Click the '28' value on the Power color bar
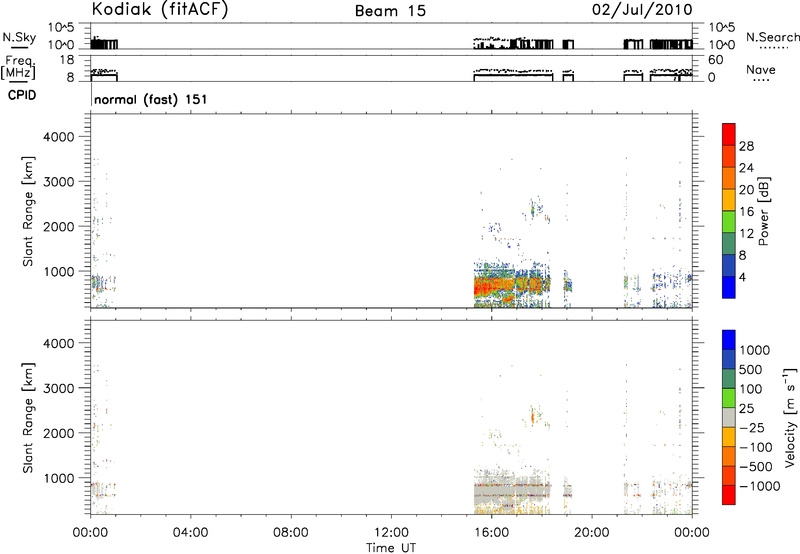 click(x=746, y=146)
